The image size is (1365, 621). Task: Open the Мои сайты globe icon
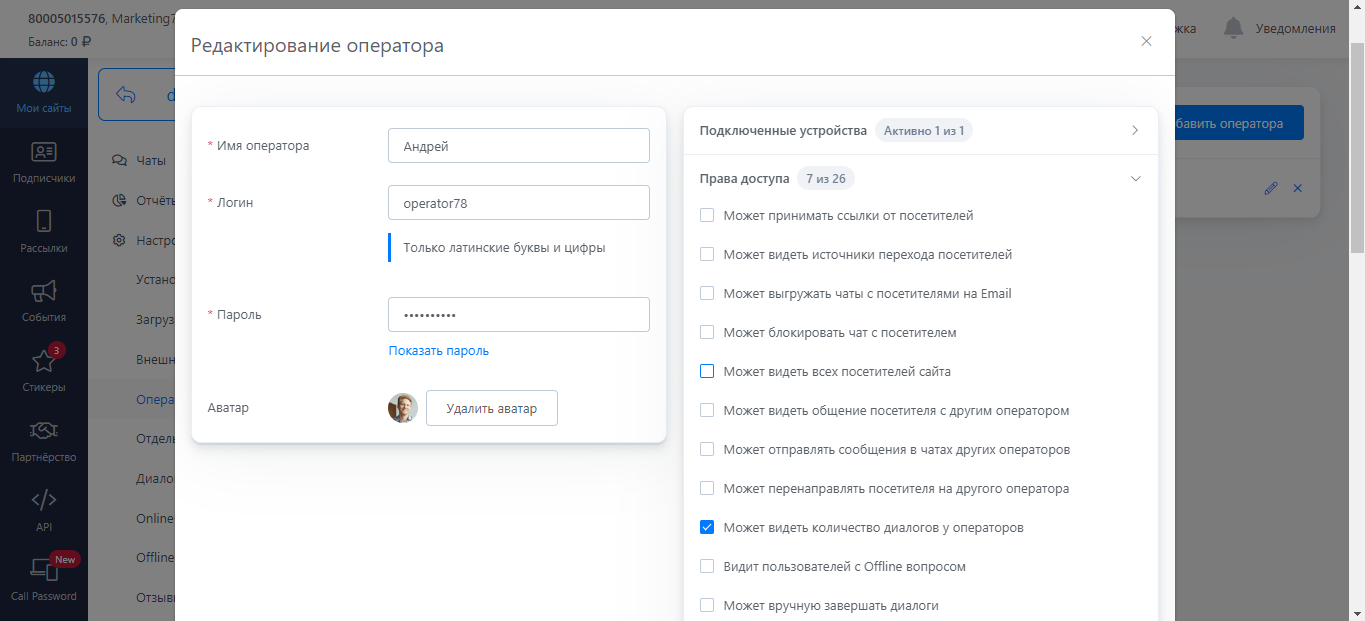pyautogui.click(x=43, y=82)
